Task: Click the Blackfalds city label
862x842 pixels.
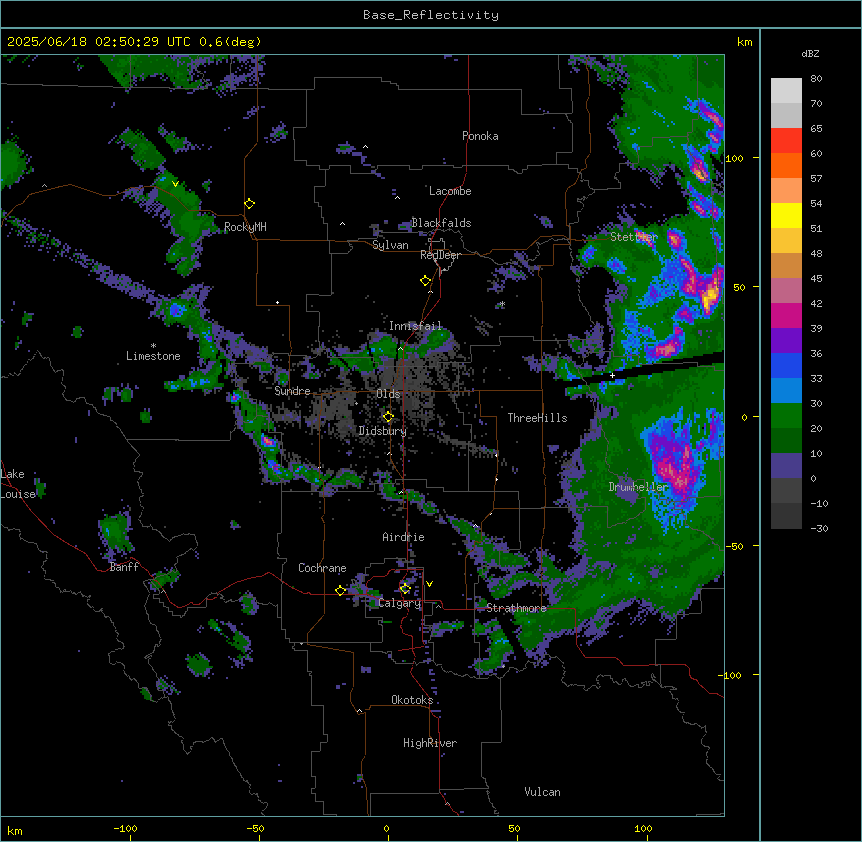Action: point(441,223)
